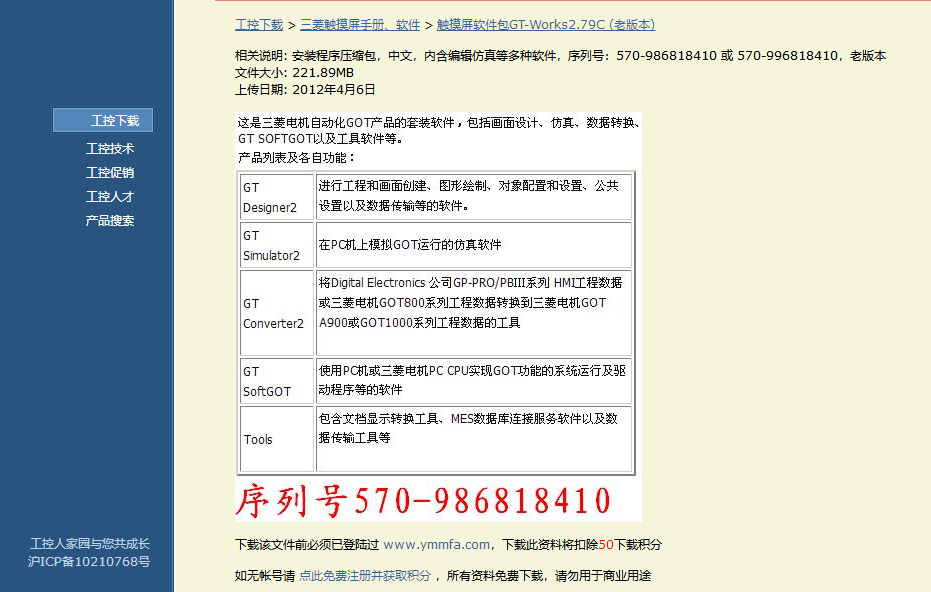Click the red 序列号570-986818410 image

tap(423, 500)
